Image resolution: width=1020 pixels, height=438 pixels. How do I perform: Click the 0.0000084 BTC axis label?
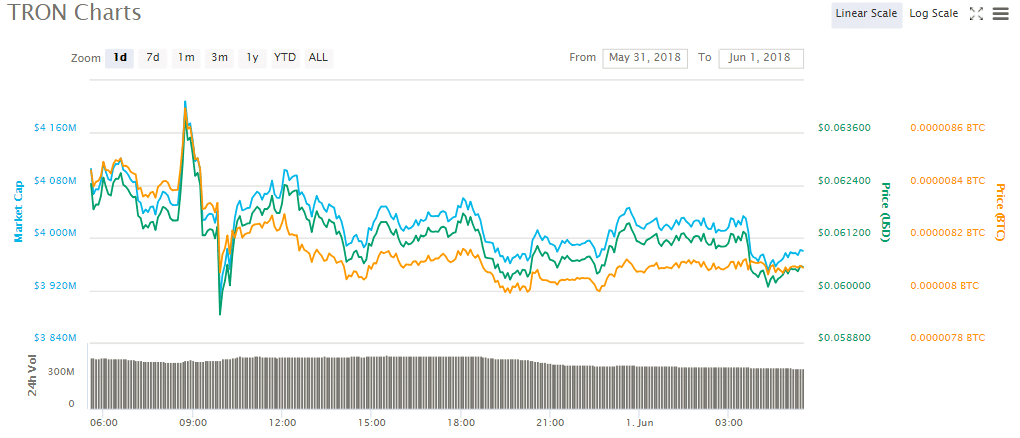(x=948, y=180)
